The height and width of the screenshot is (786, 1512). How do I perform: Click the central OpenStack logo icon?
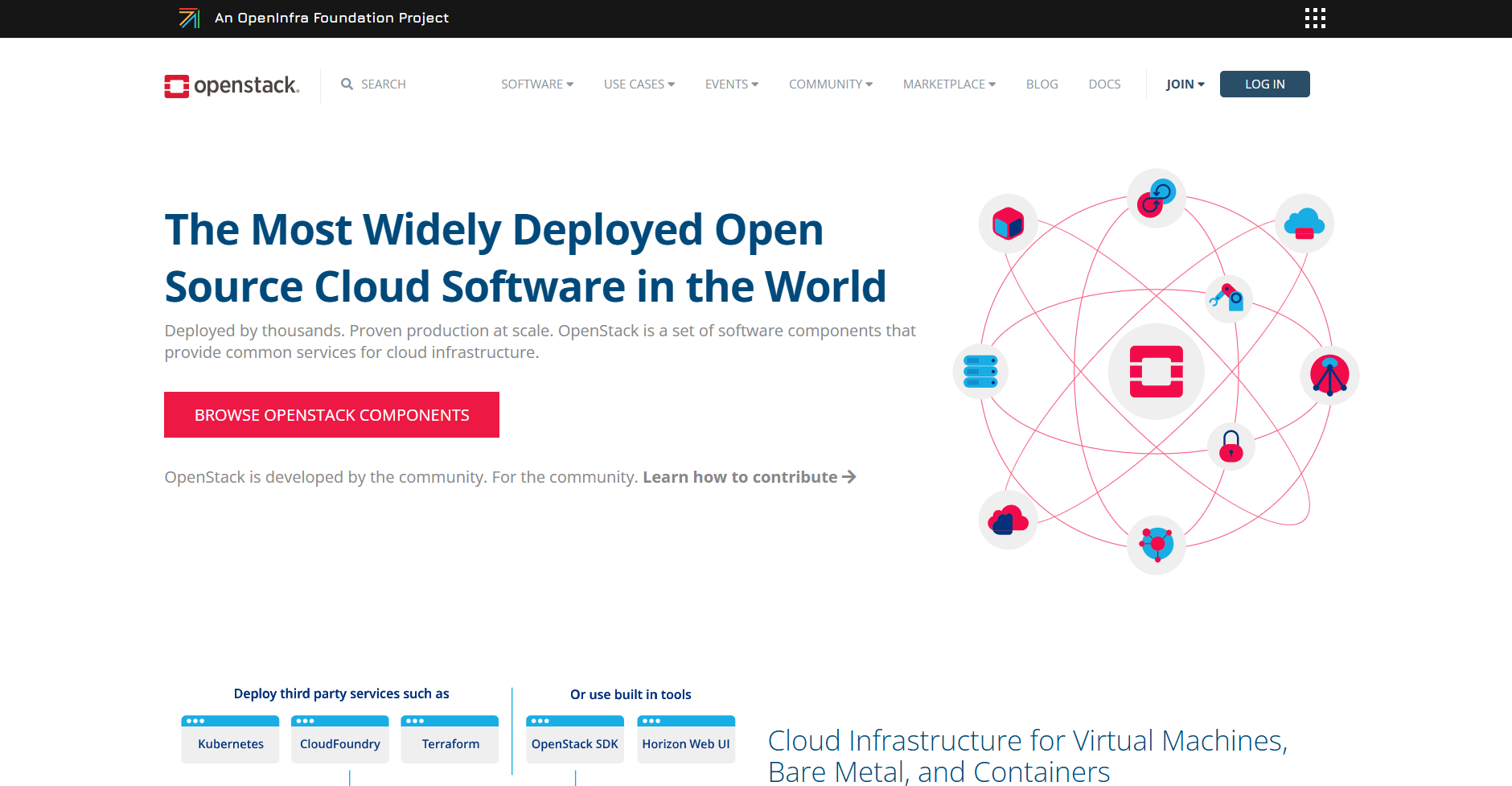tap(1157, 372)
